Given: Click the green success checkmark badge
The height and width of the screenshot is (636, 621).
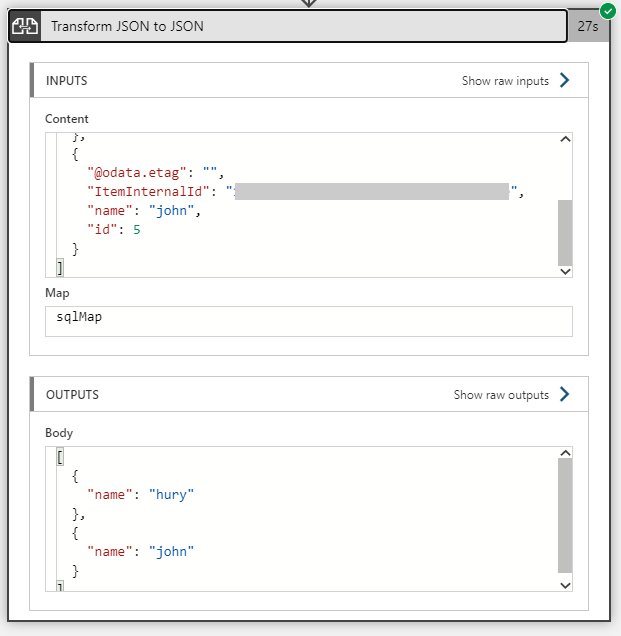Looking at the screenshot, I should pos(608,11).
